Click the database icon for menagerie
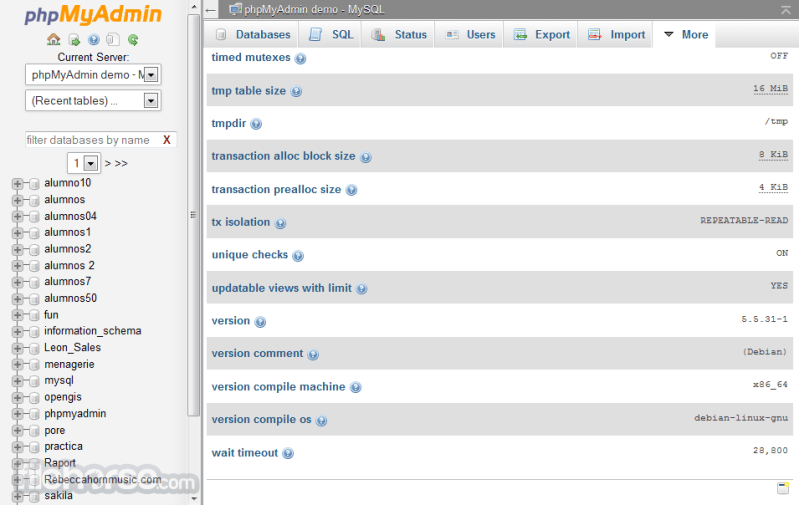 pos(34,364)
